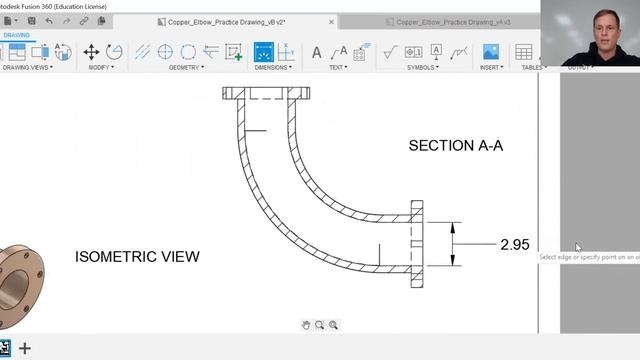640x360 pixels.
Task: Click the clipboard icon beside the link icon
Action: (101, 21)
